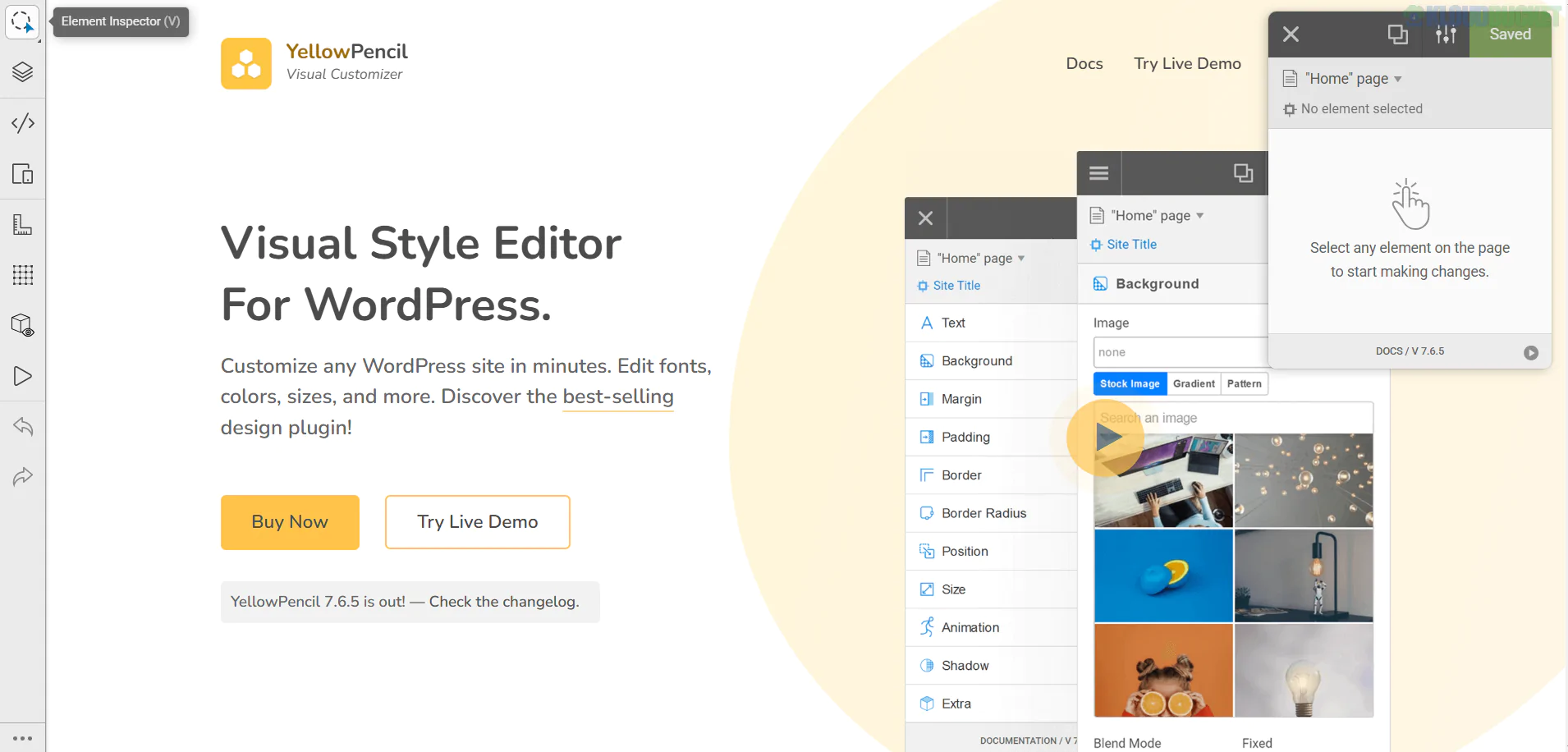This screenshot has width=1568, height=752.
Task: Choose the desk lamp stock image thumbnail
Action: pyautogui.click(x=1304, y=575)
